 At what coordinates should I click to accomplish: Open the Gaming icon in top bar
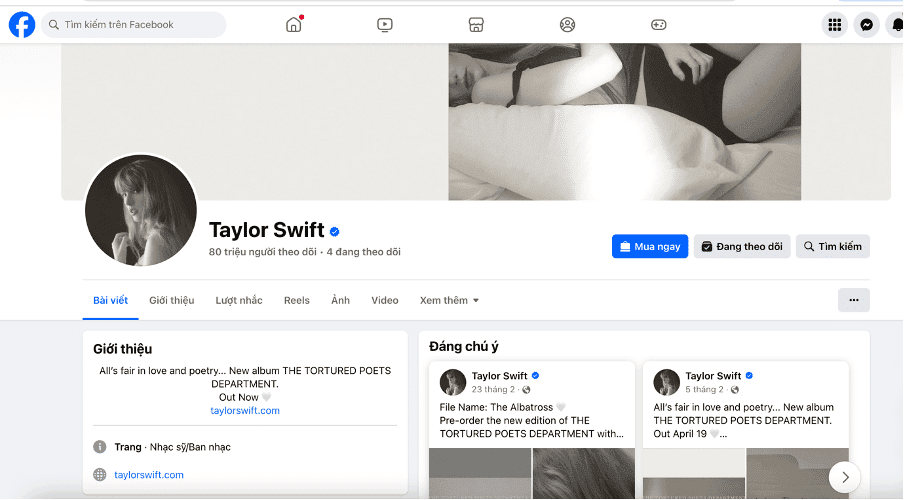tap(658, 25)
